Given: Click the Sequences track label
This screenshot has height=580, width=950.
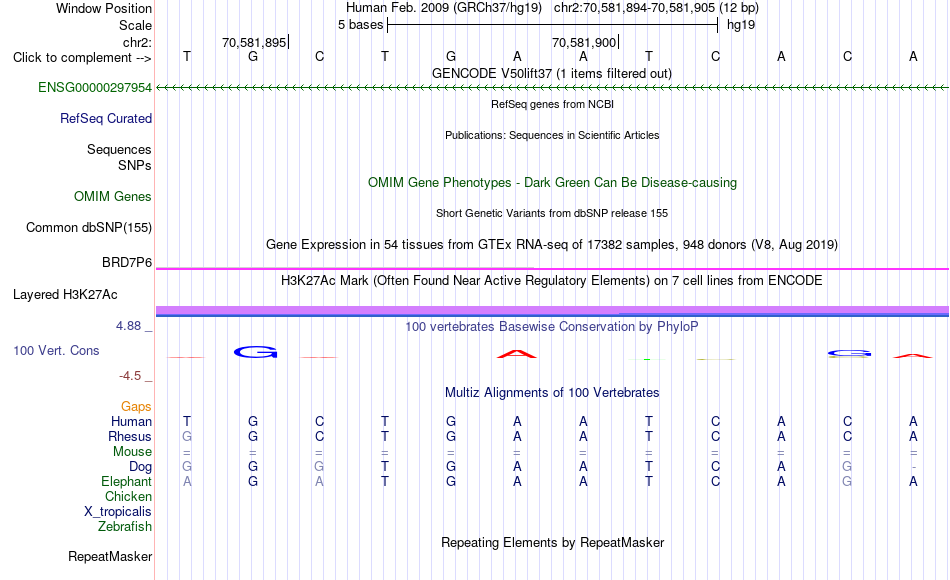Looking at the screenshot, I should click(119, 149).
